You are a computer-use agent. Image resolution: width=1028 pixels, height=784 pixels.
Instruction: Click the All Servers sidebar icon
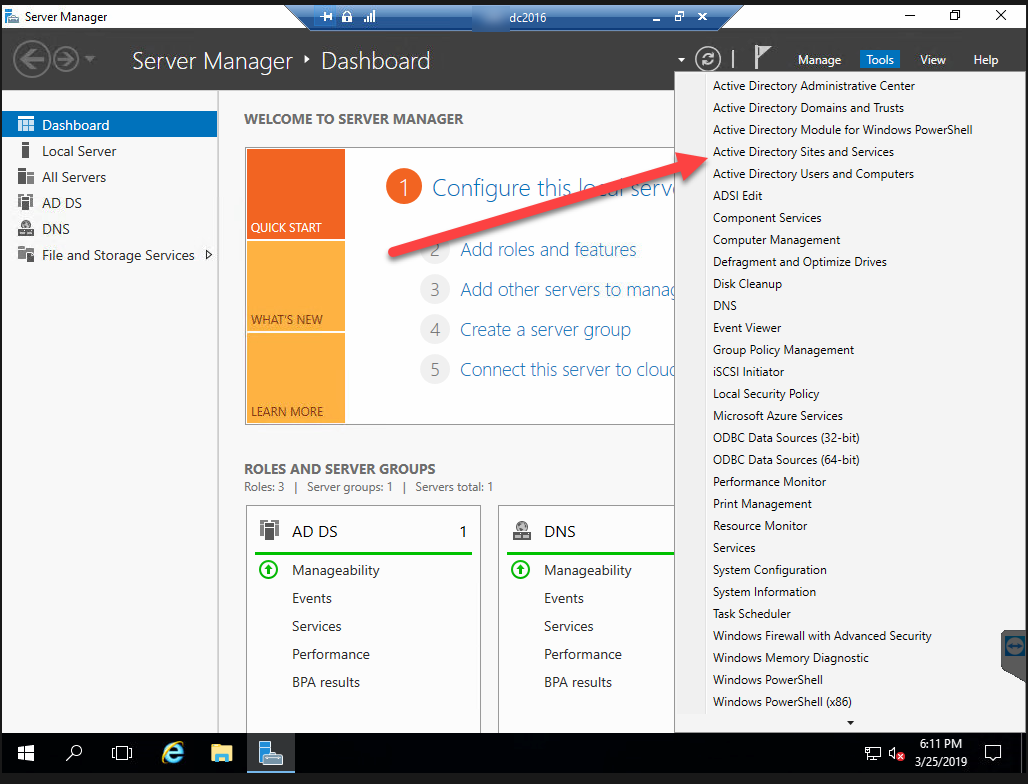point(26,176)
